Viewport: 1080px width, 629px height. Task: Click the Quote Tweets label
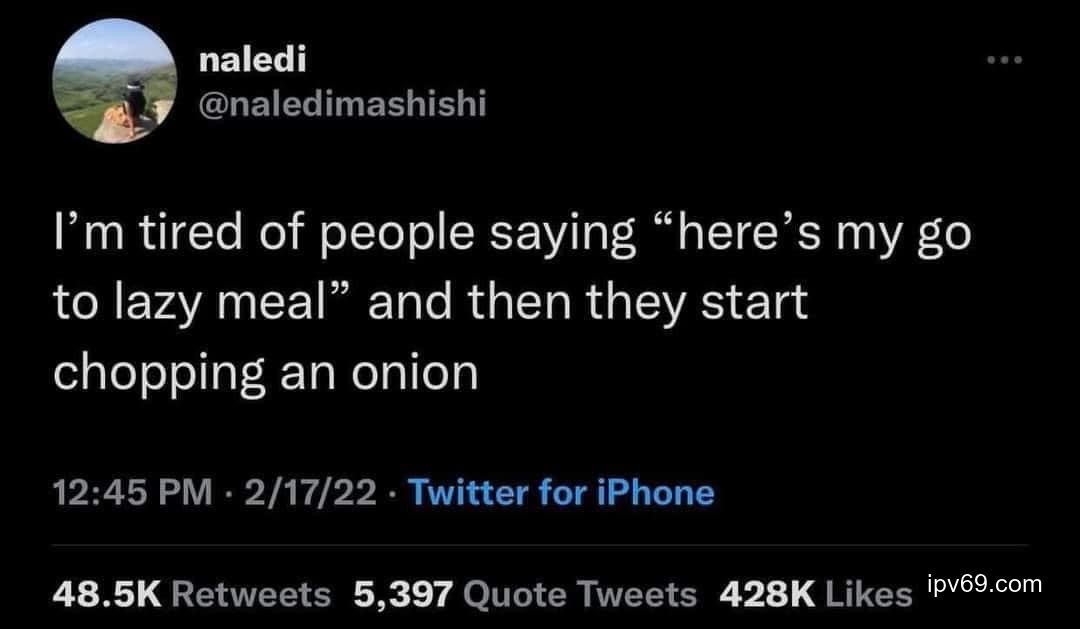click(x=581, y=595)
